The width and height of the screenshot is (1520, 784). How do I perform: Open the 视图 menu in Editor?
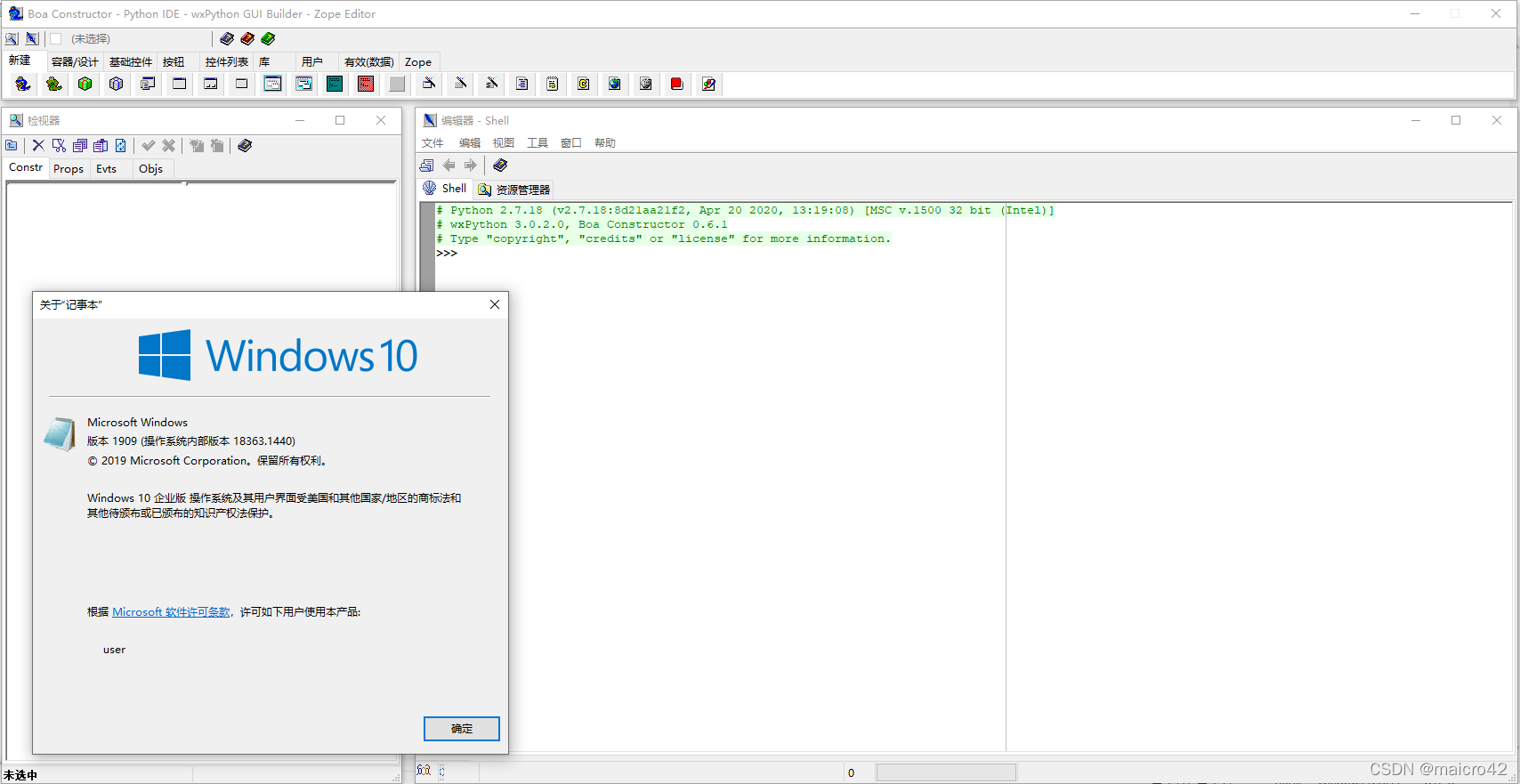[x=504, y=142]
